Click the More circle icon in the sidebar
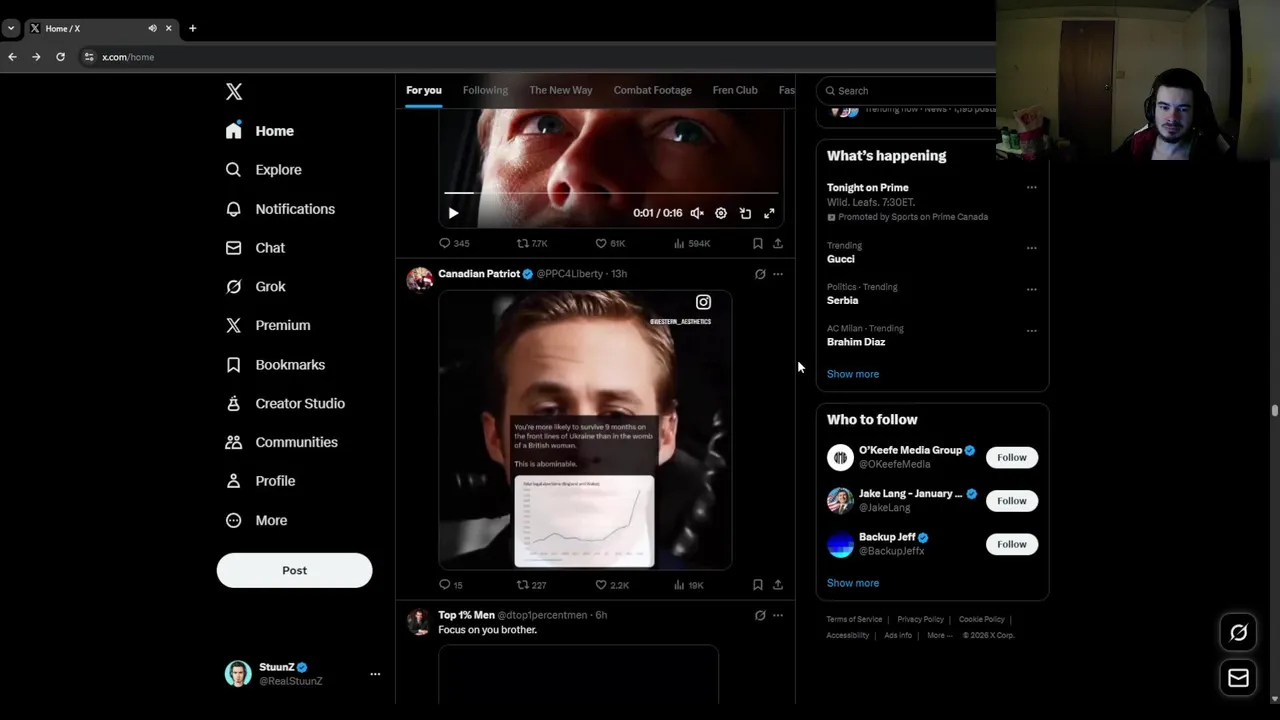 click(233, 520)
